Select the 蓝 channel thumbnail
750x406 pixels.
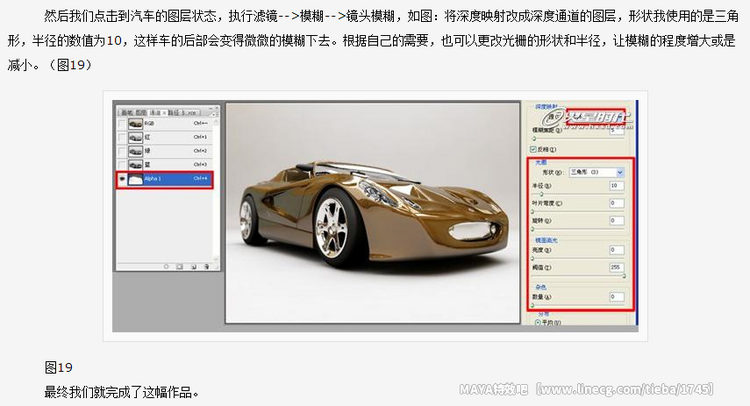135,165
